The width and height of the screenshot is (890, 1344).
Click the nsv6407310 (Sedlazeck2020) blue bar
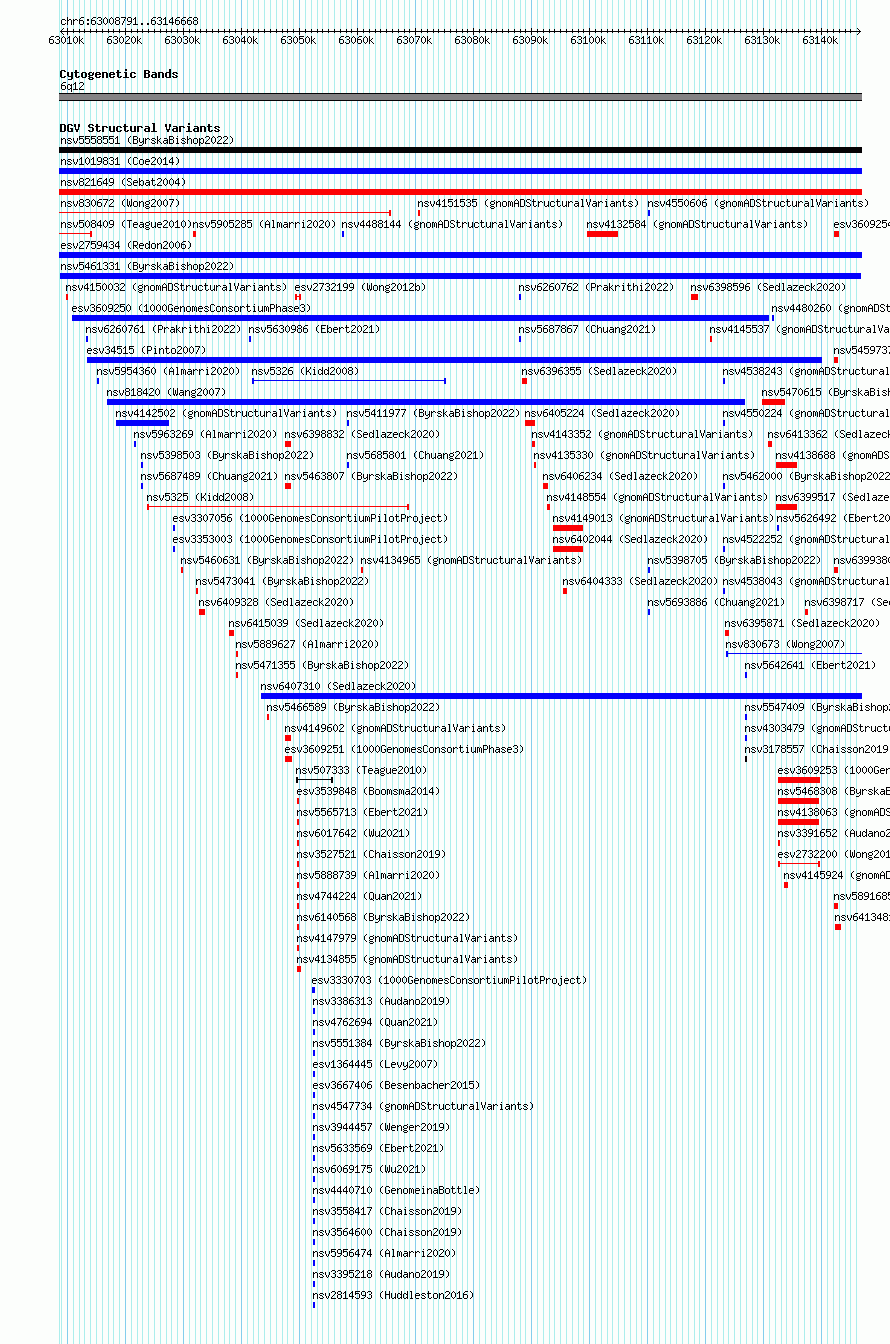561,696
